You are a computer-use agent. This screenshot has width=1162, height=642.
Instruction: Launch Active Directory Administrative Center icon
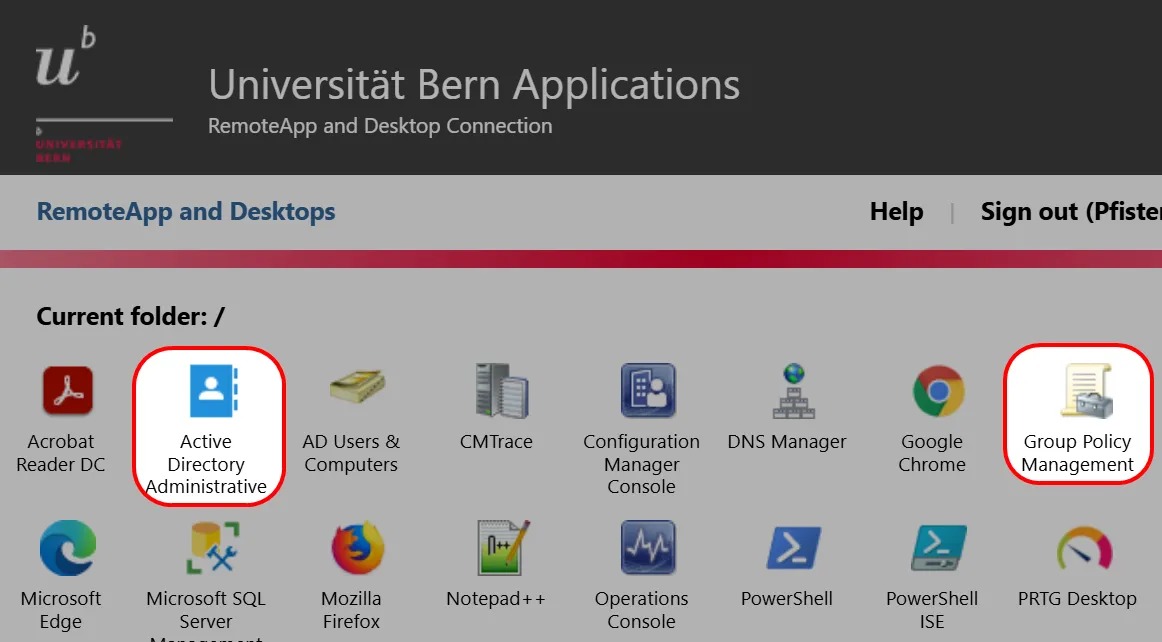(213, 391)
